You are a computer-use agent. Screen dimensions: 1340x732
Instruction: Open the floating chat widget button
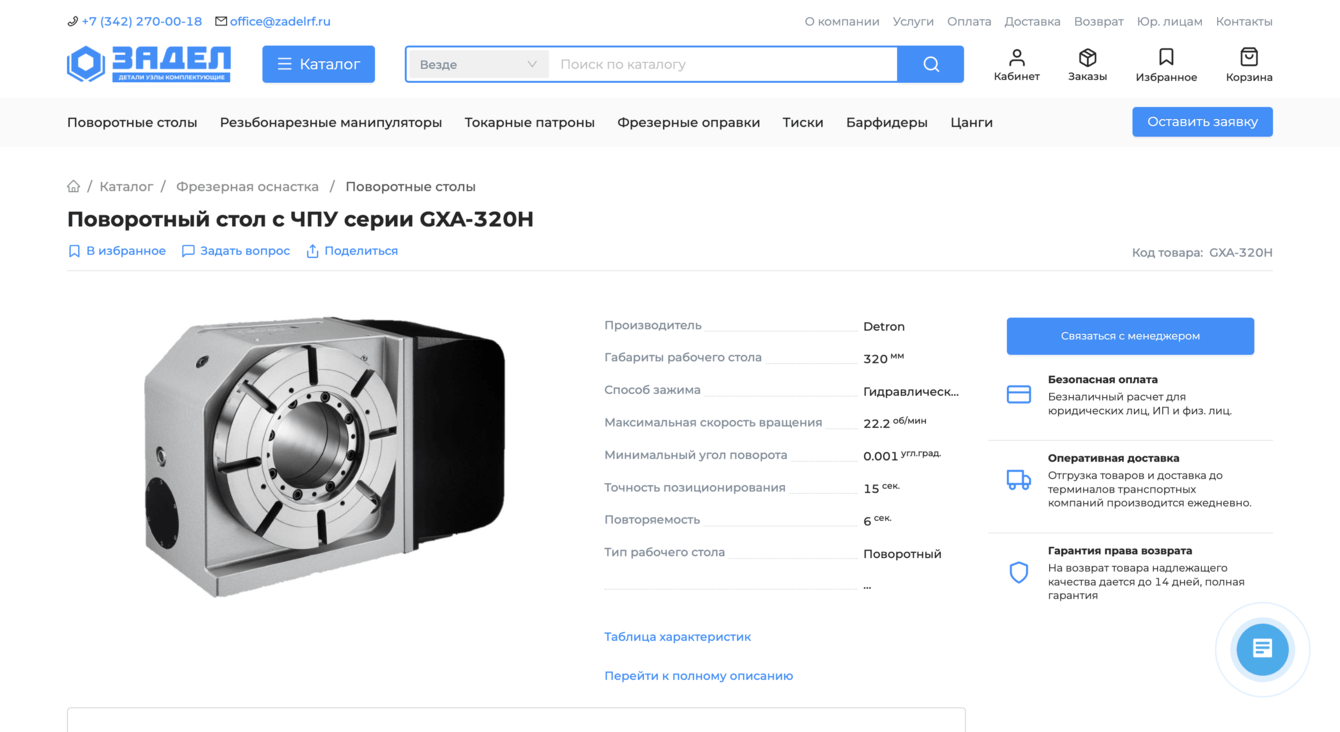1262,649
